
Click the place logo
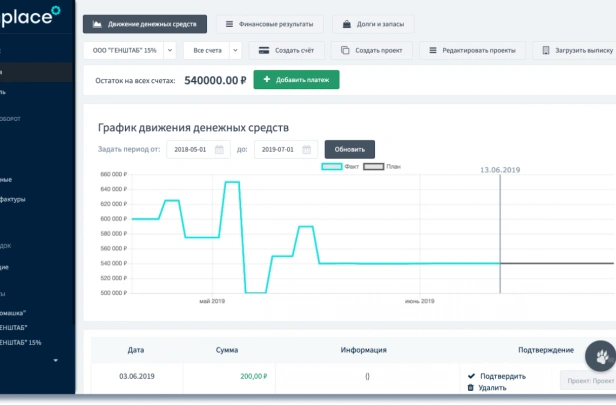[x=30, y=16]
